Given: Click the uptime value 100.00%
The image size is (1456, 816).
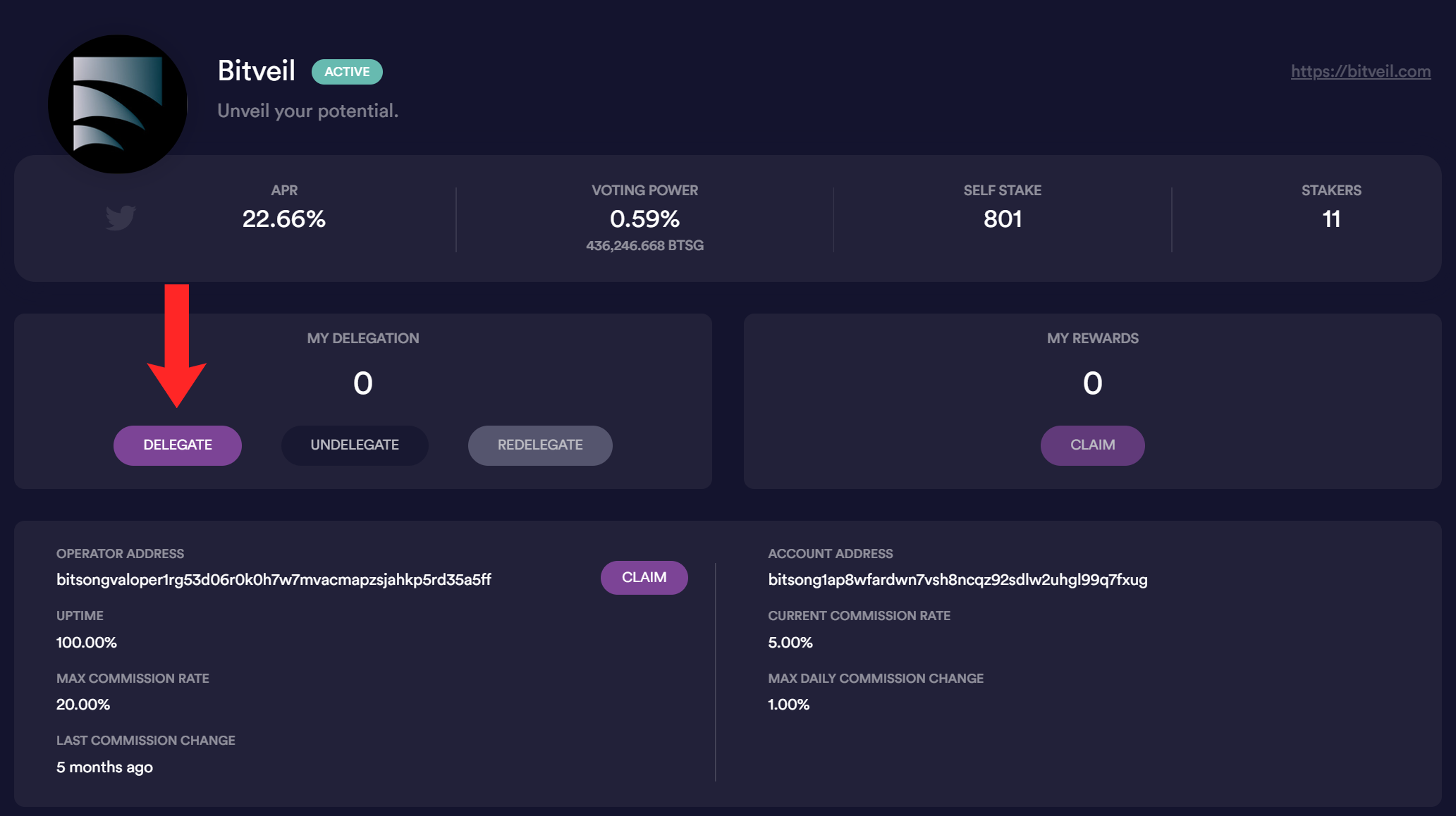Looking at the screenshot, I should pyautogui.click(x=87, y=643).
